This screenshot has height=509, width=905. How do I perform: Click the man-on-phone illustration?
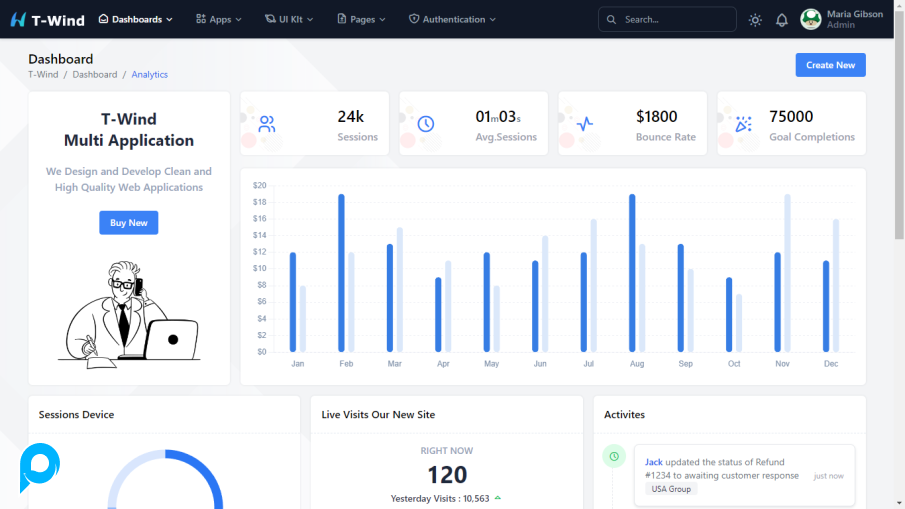point(129,315)
